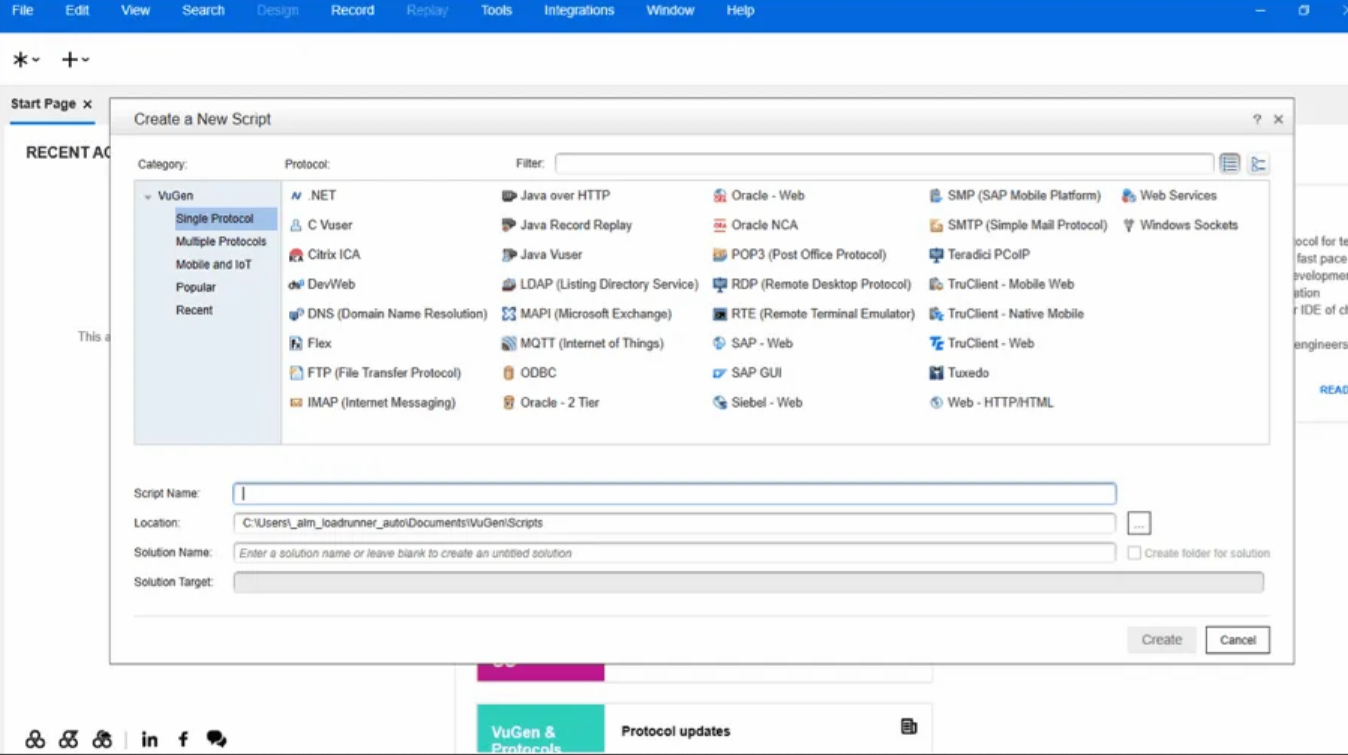
Task: Open the Tools menu
Action: (496, 10)
